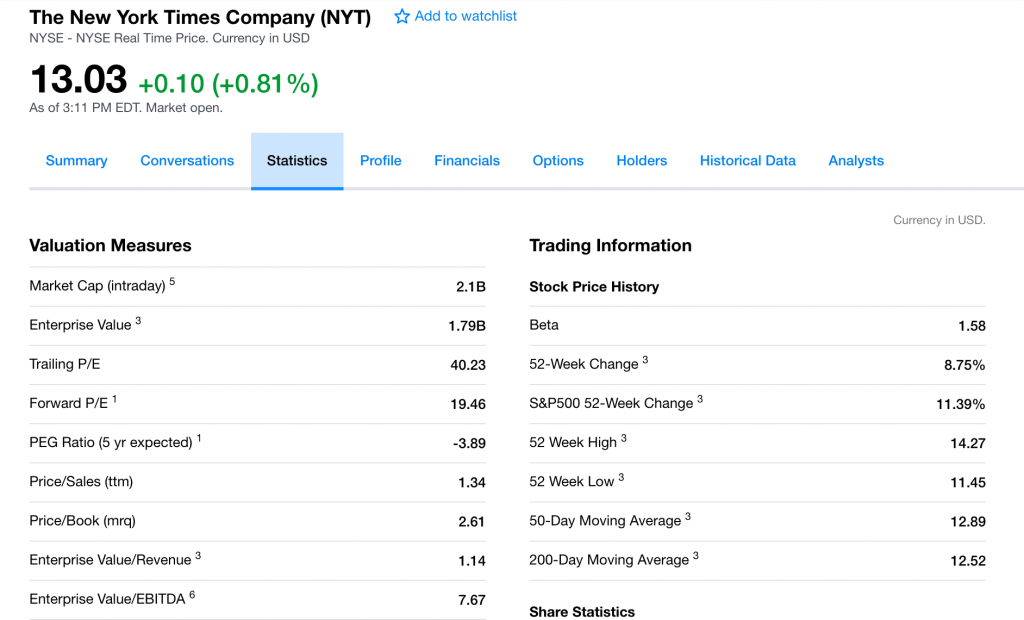
Task: Click the price change +0.10 (+0.81%)
Action: point(229,84)
